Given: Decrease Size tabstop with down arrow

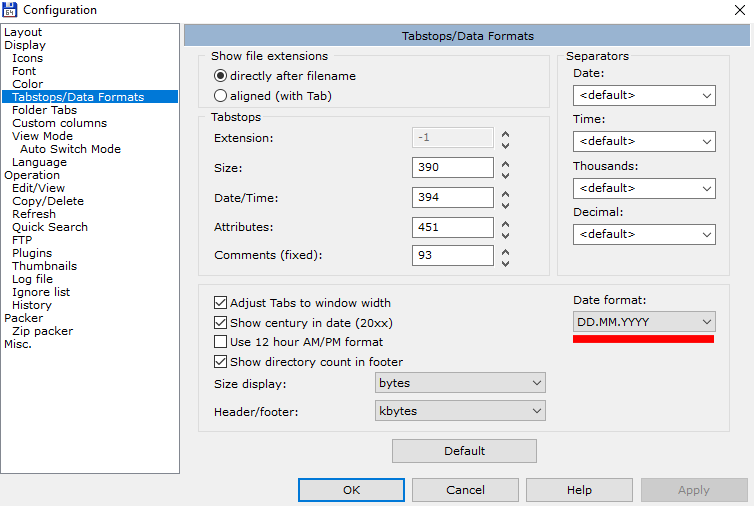Looking at the screenshot, I should pyautogui.click(x=505, y=176).
